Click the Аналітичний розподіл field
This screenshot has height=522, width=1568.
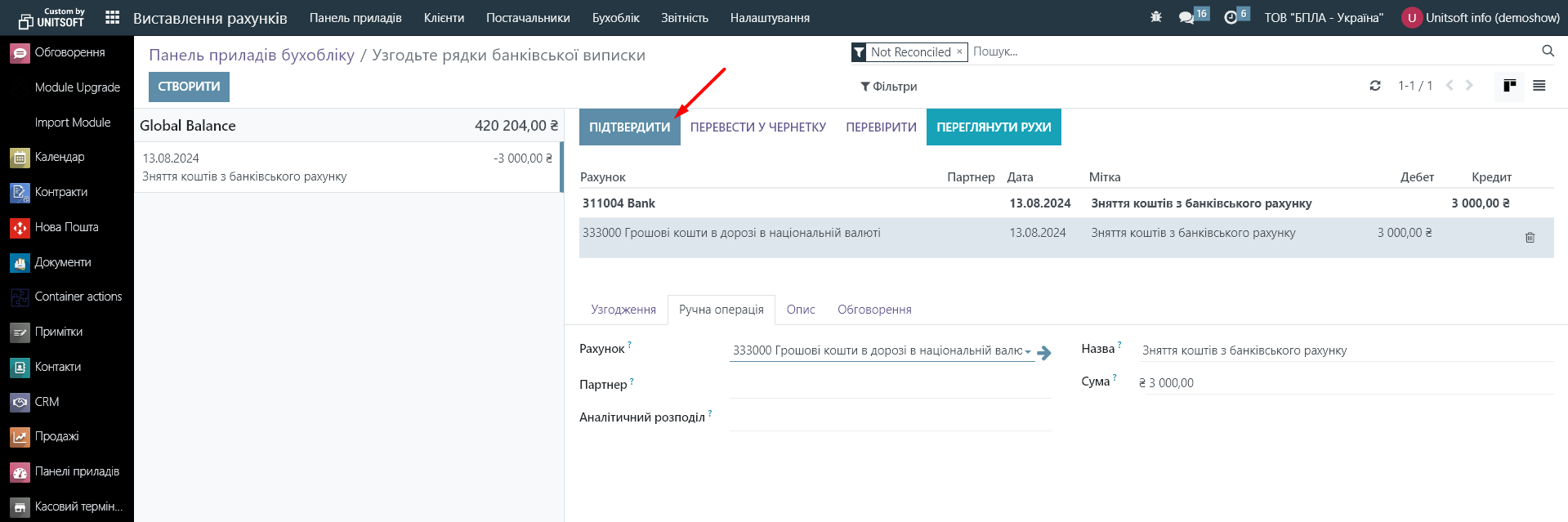click(890, 417)
